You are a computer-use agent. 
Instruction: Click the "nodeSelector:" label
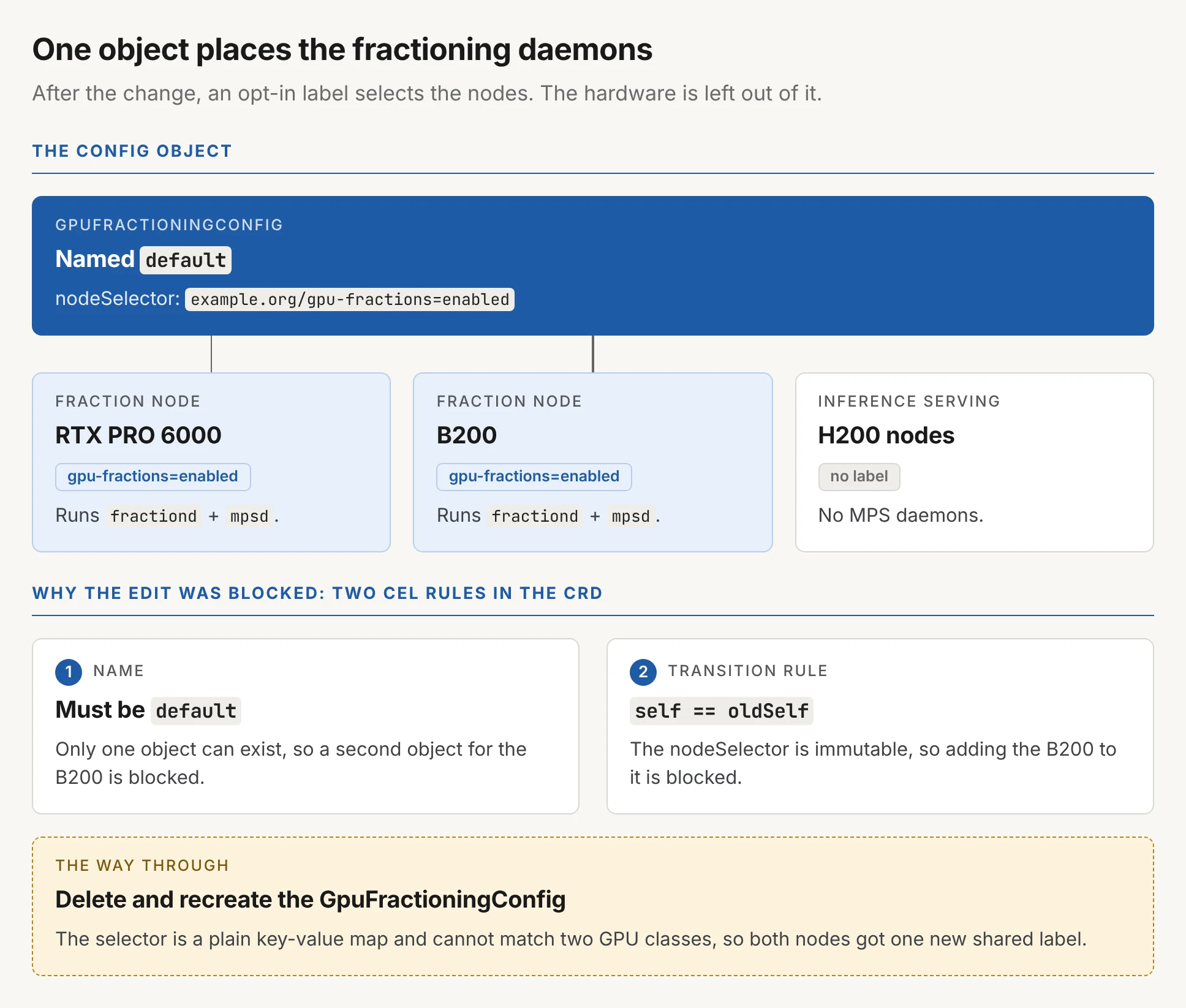(x=118, y=299)
